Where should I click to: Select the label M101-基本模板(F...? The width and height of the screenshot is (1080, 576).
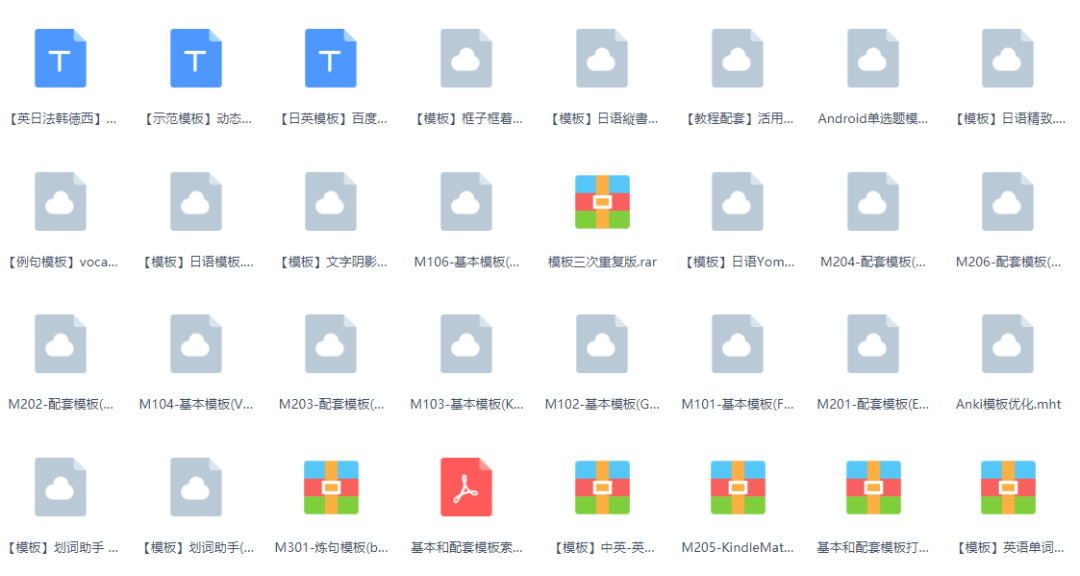(x=738, y=404)
